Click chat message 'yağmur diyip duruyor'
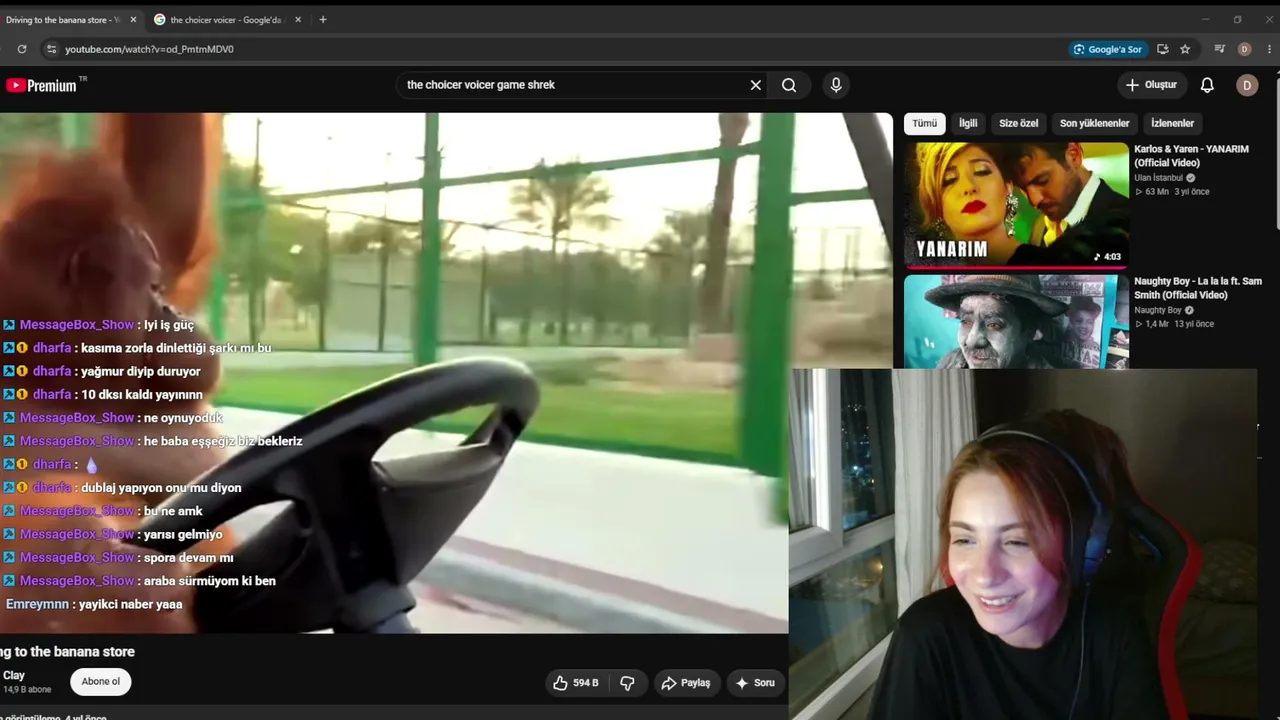 pos(141,372)
